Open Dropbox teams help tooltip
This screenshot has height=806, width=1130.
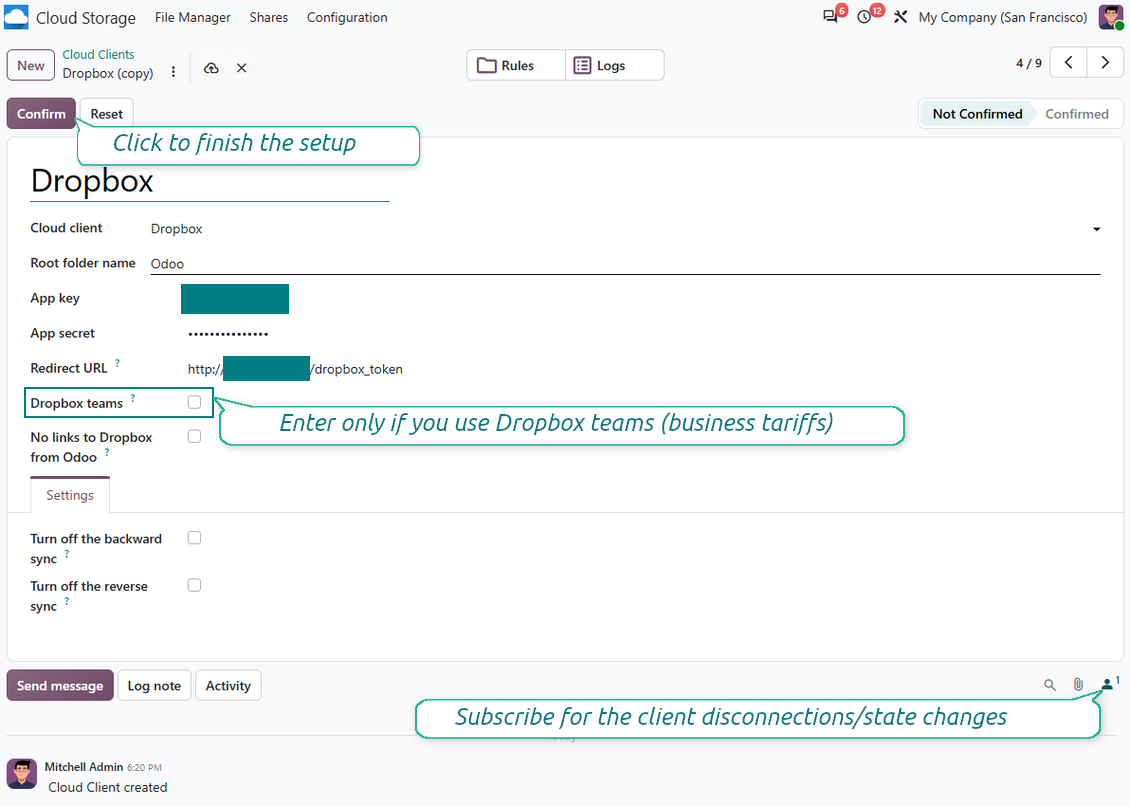[x=133, y=398]
